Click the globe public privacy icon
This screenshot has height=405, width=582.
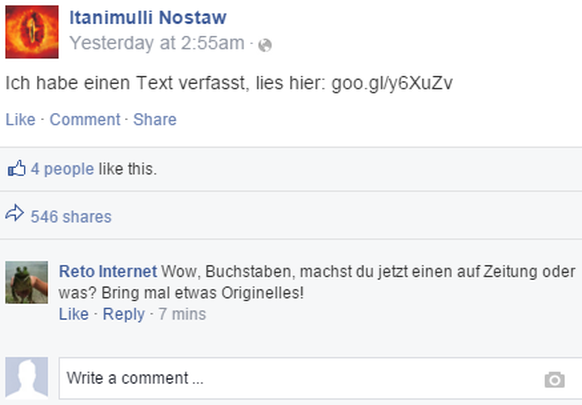coord(265,45)
